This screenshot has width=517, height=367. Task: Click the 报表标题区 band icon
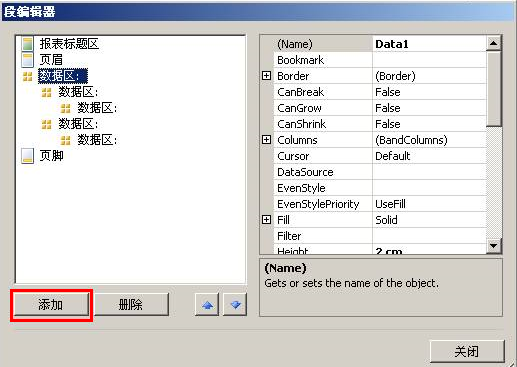(28, 44)
